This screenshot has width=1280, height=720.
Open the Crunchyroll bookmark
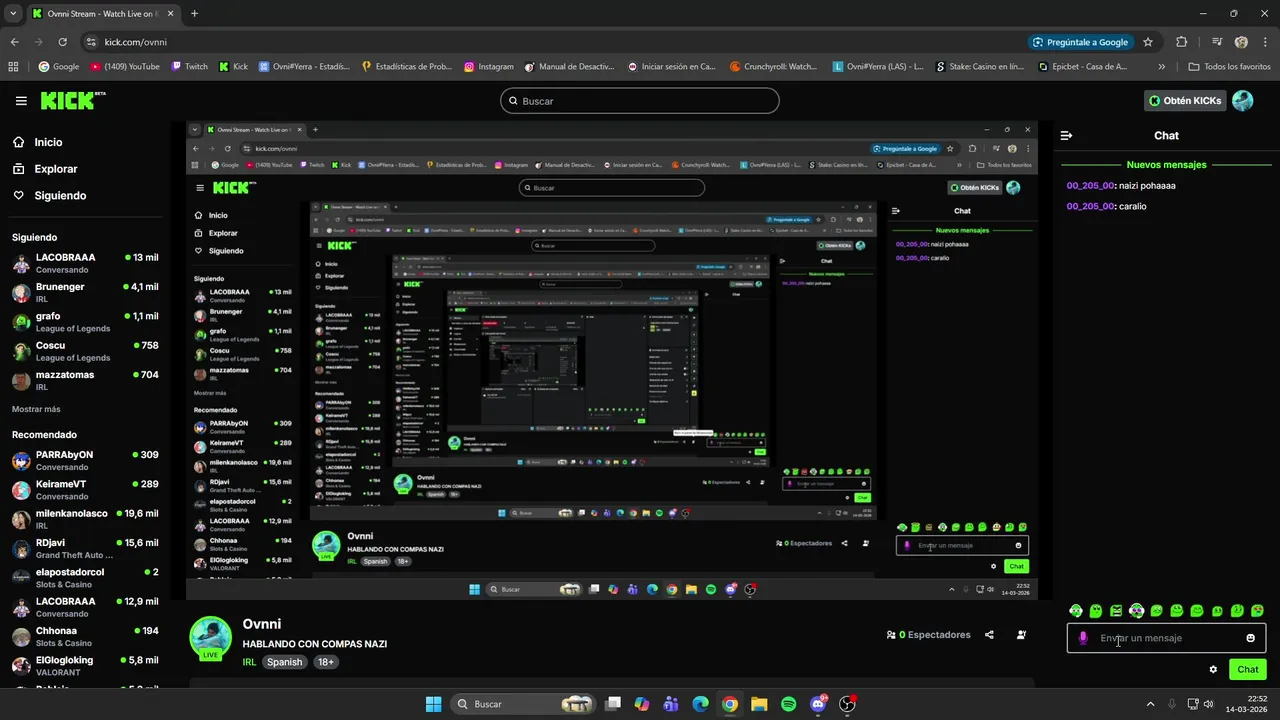pyautogui.click(x=772, y=67)
